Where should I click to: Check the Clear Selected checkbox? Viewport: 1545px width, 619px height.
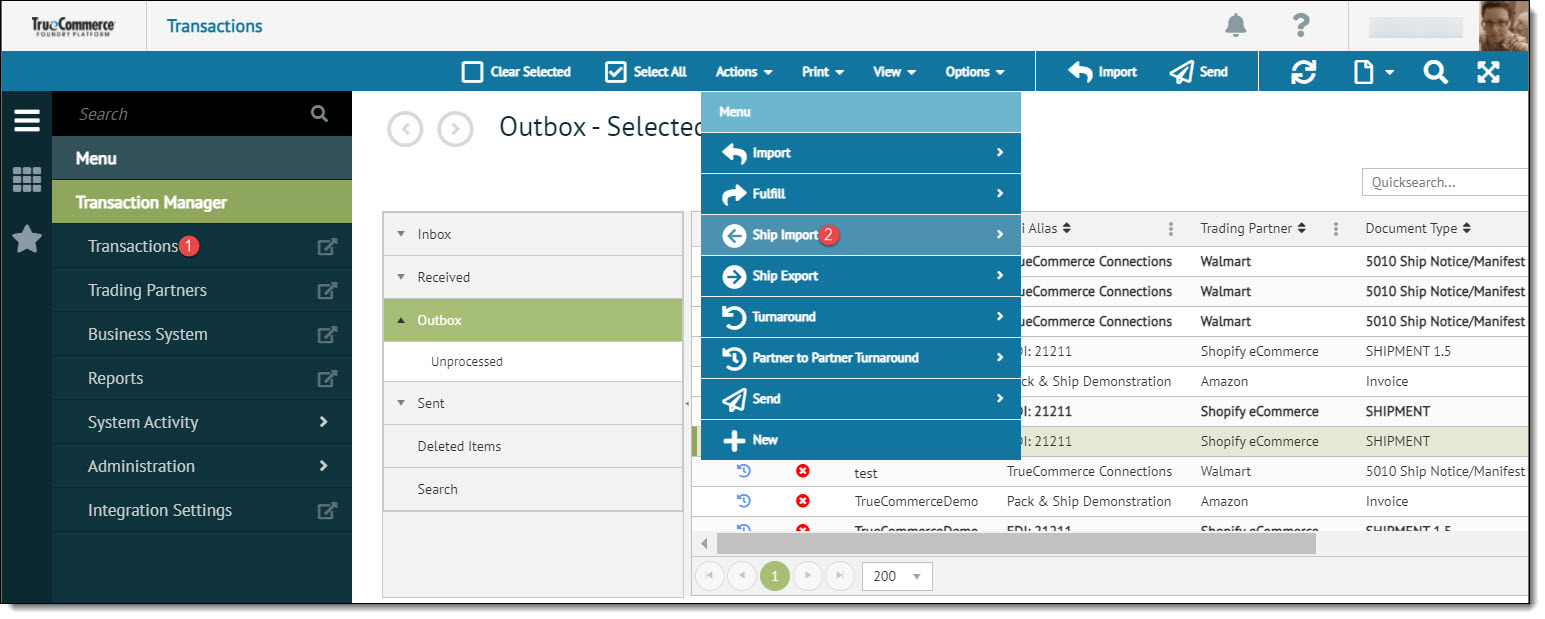472,72
